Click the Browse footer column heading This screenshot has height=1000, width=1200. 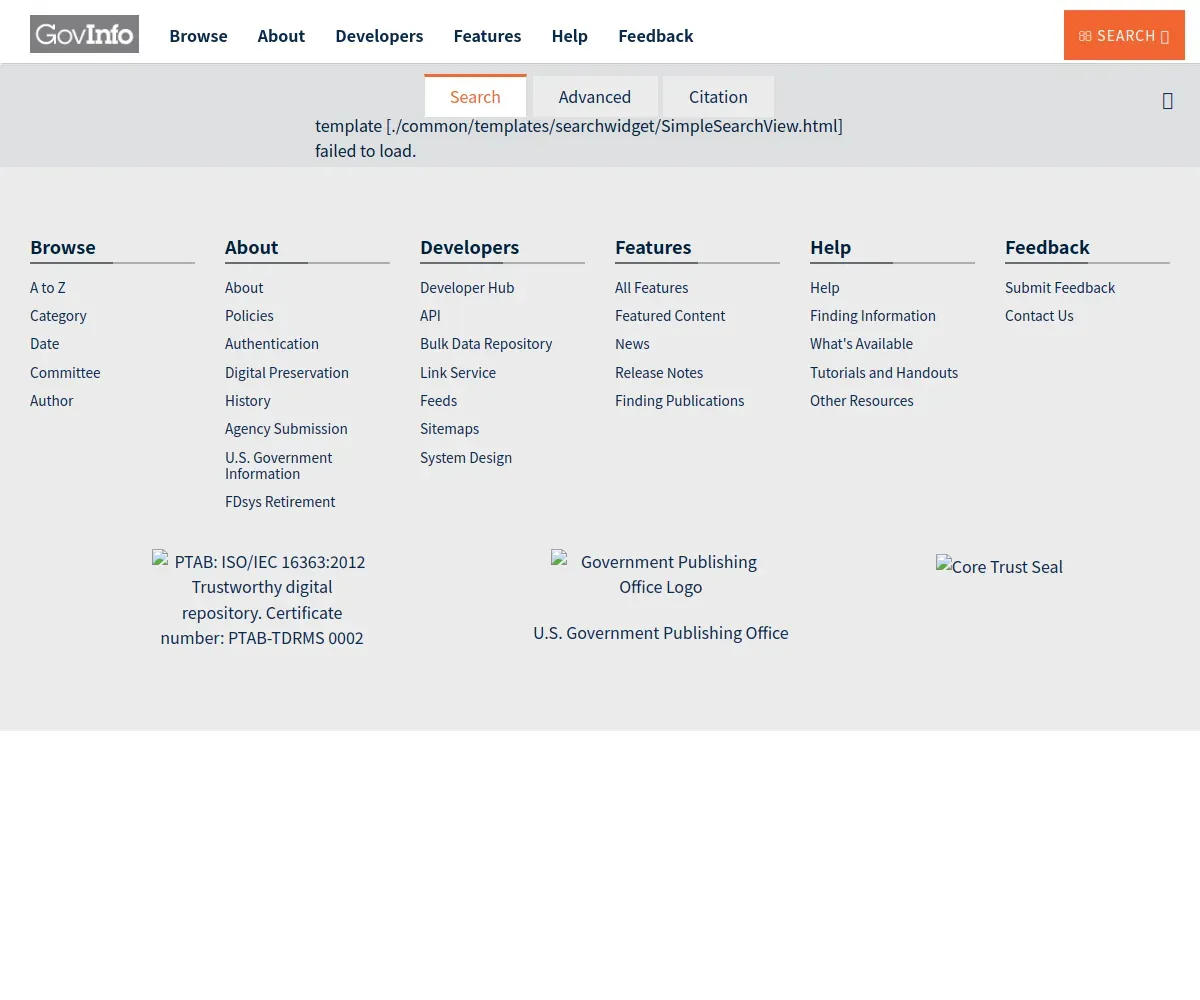coord(63,247)
